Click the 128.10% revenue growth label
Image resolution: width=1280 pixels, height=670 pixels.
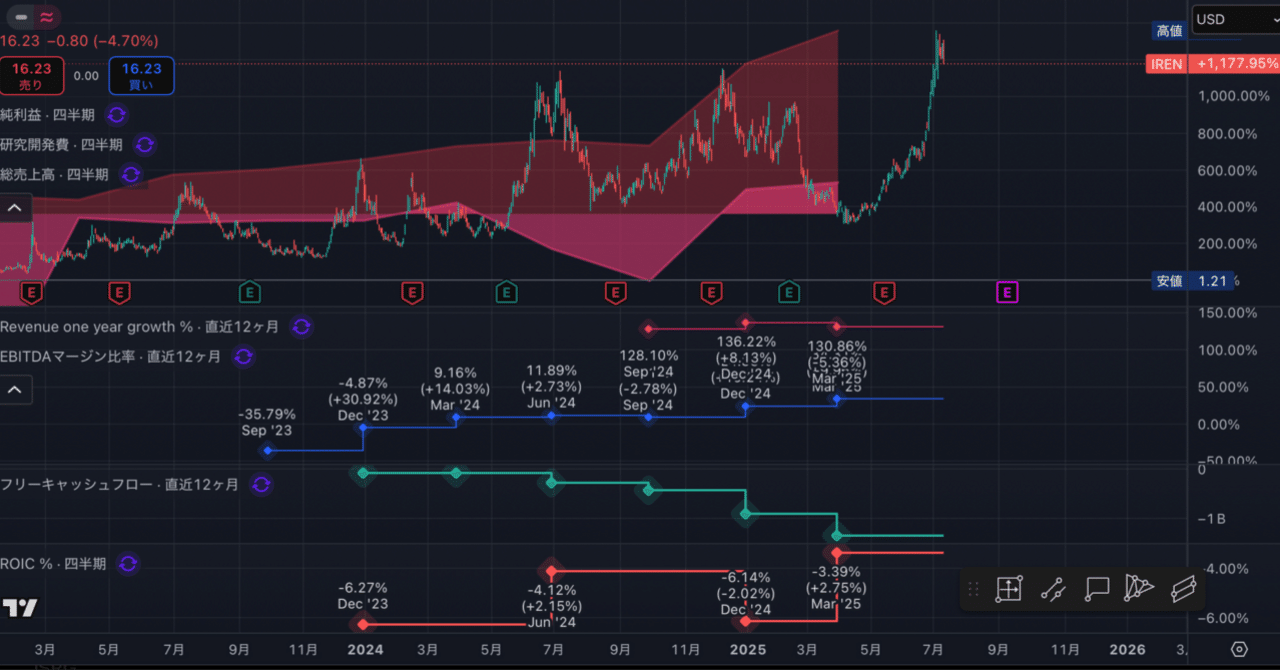[x=649, y=355]
